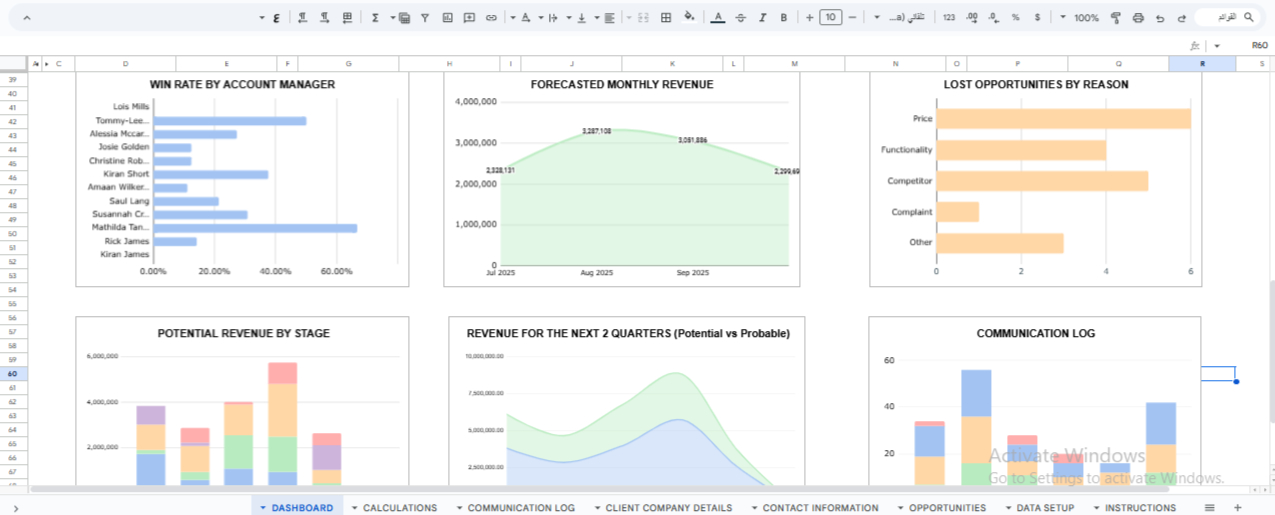Open the all sheets list icon
This screenshot has width=1275, height=515.
coord(1209,508)
